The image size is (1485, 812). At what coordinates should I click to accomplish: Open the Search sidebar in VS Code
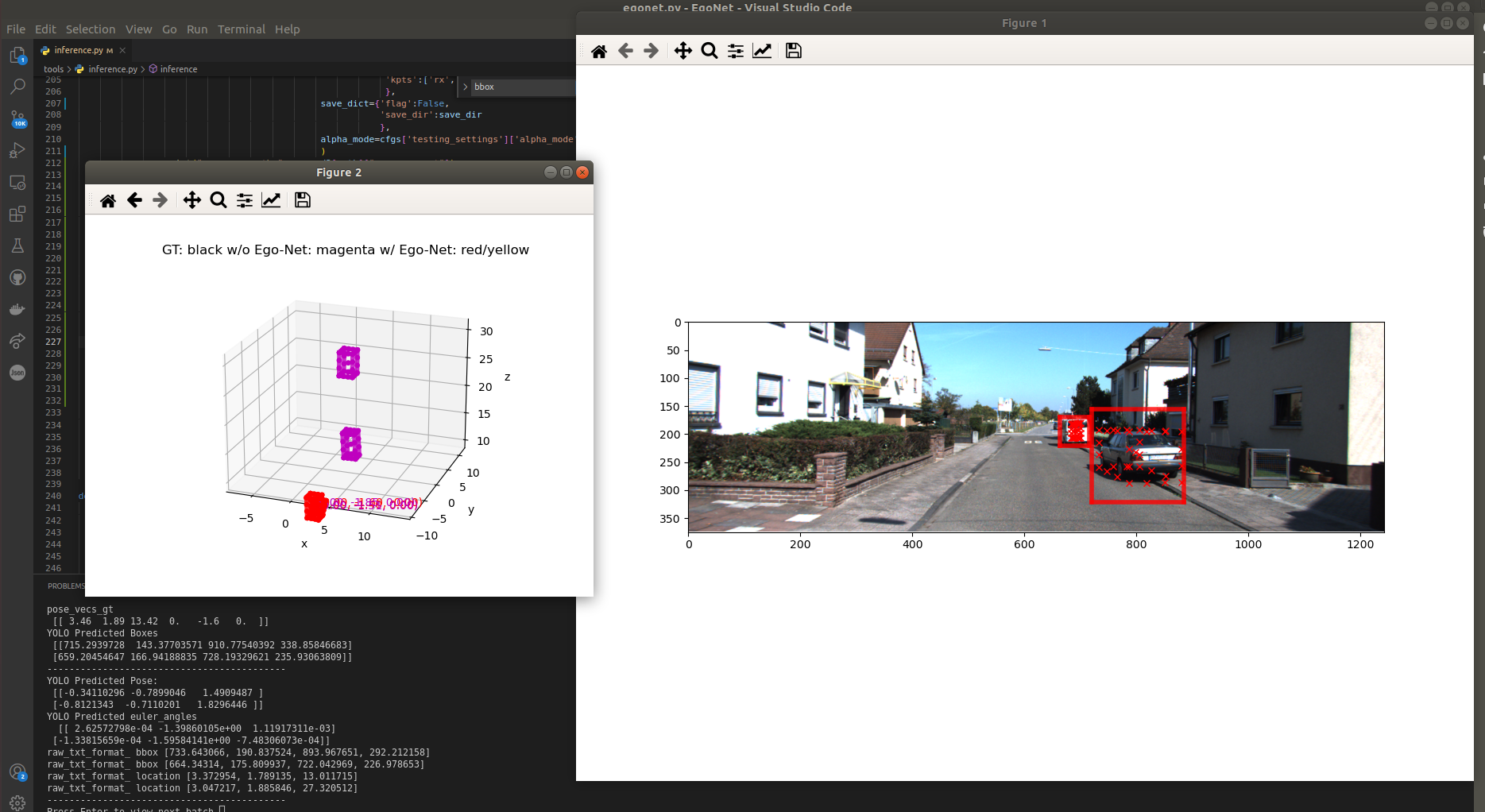(17, 87)
